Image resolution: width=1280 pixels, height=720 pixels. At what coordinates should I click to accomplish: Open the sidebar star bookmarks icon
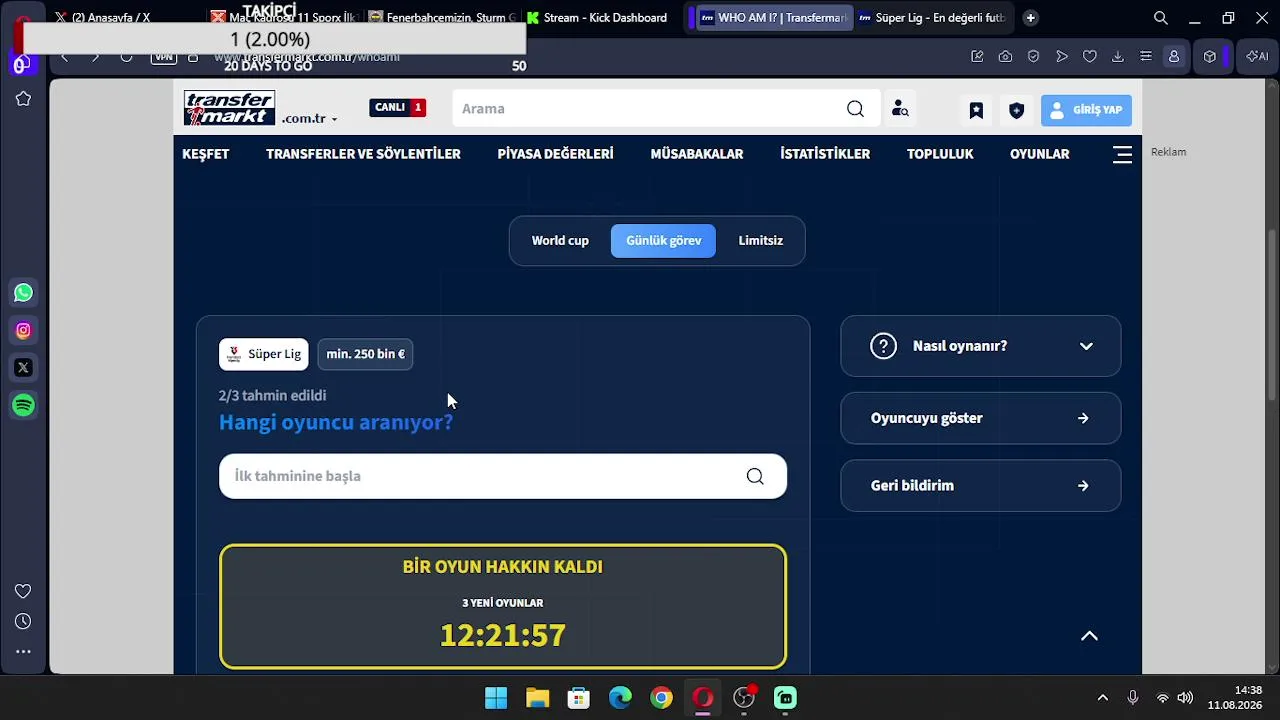click(23, 99)
